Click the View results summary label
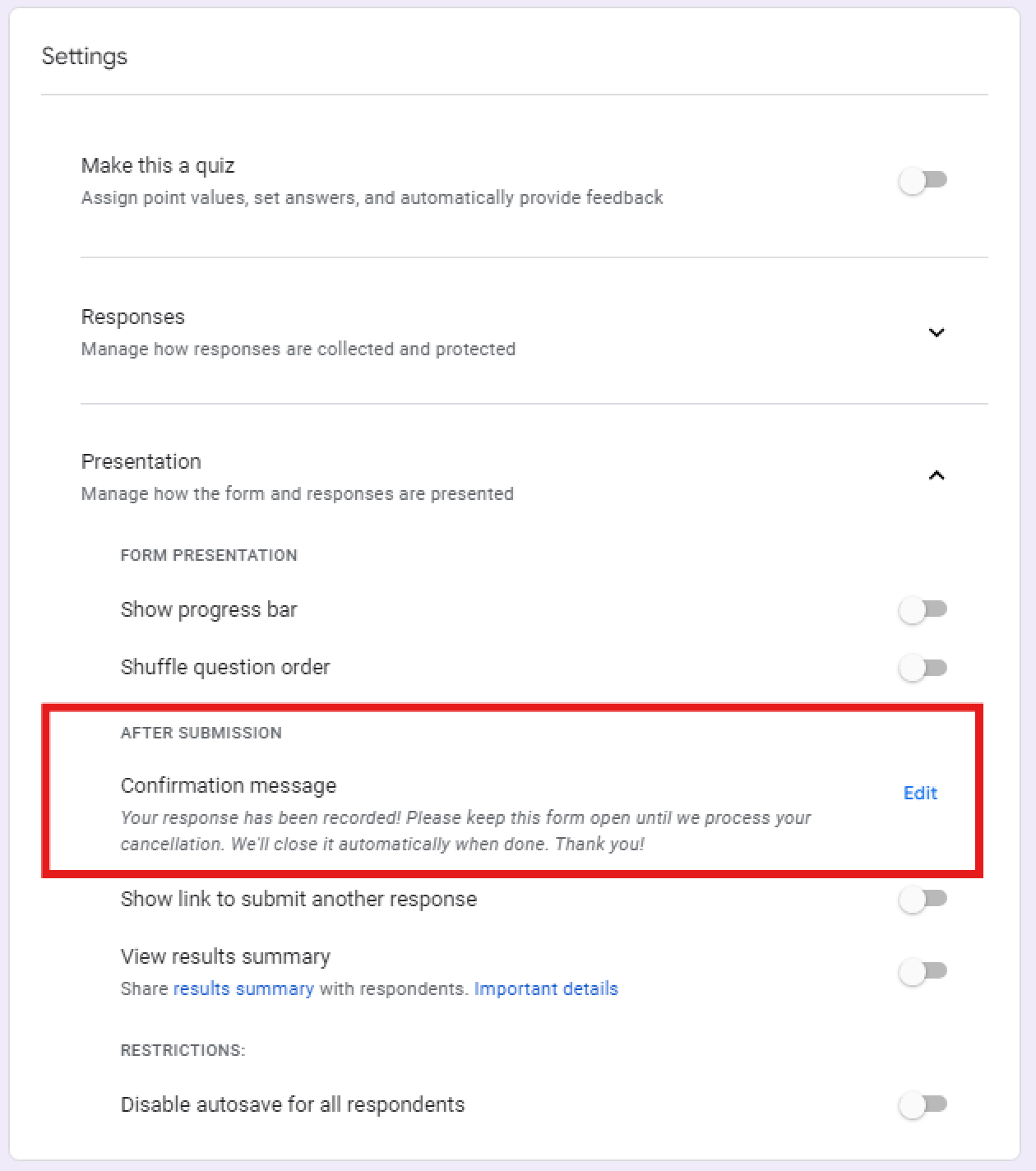 click(x=225, y=956)
